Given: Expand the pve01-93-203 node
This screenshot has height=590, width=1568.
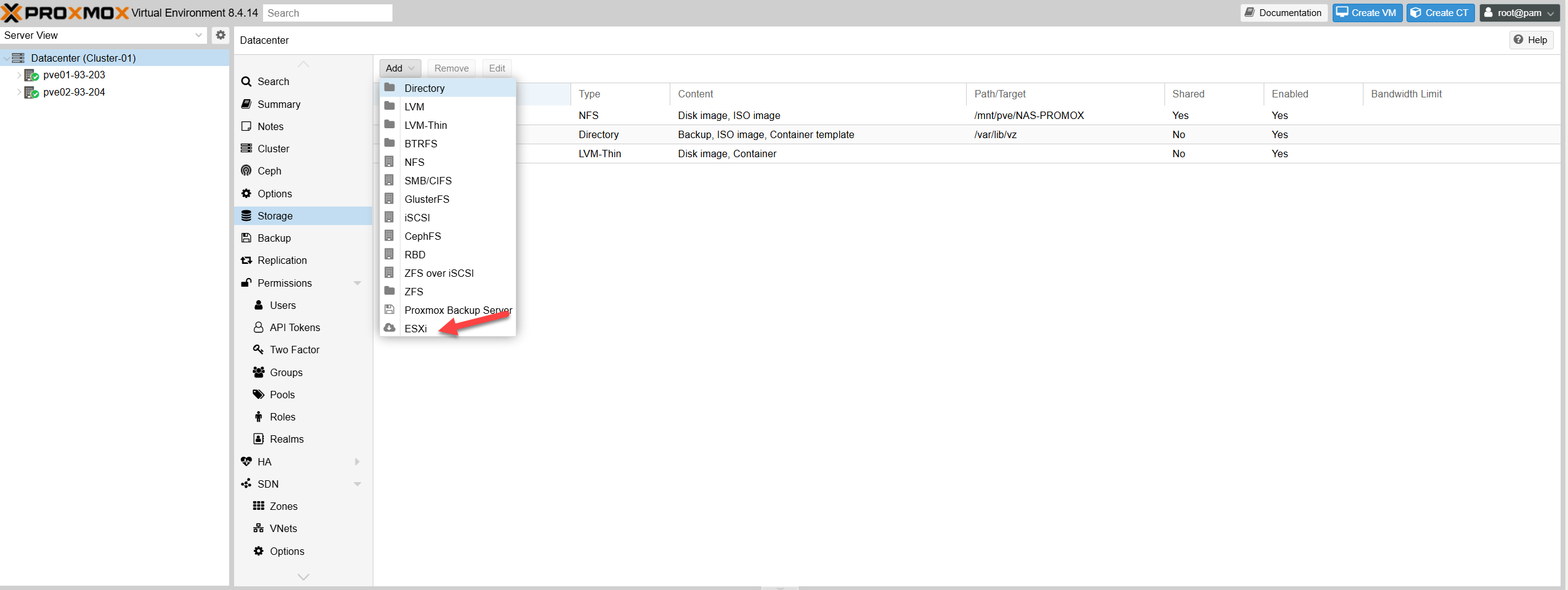Looking at the screenshot, I should coord(19,75).
